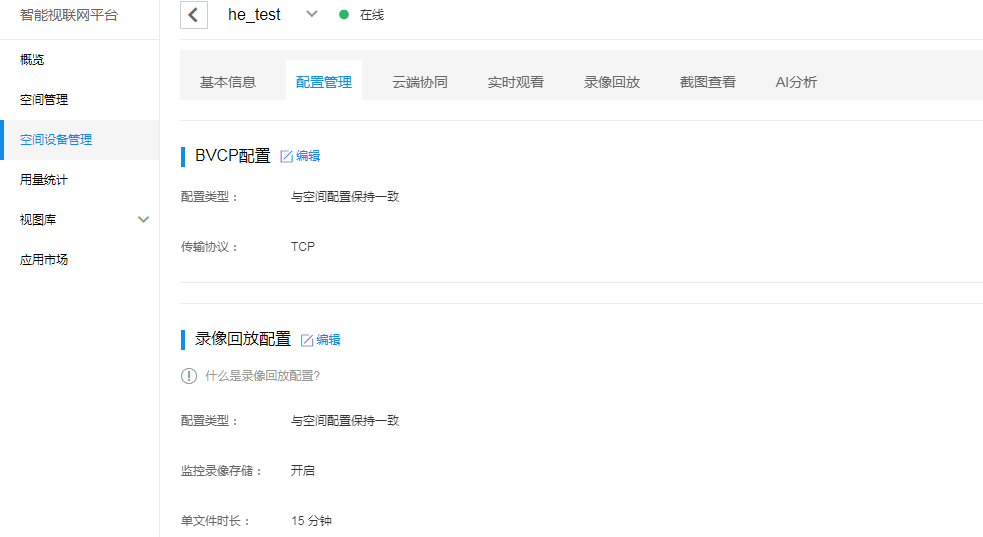Expand the 视图库 sidebar chevron
The width and height of the screenshot is (983, 537).
pos(144,219)
